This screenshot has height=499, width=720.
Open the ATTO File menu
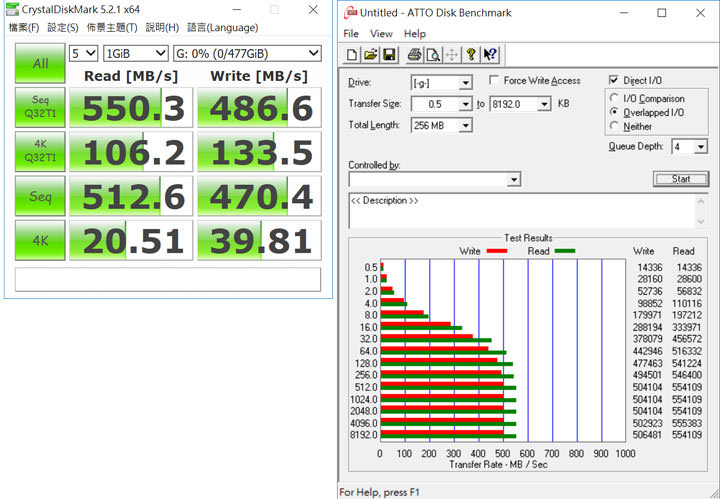tap(351, 34)
